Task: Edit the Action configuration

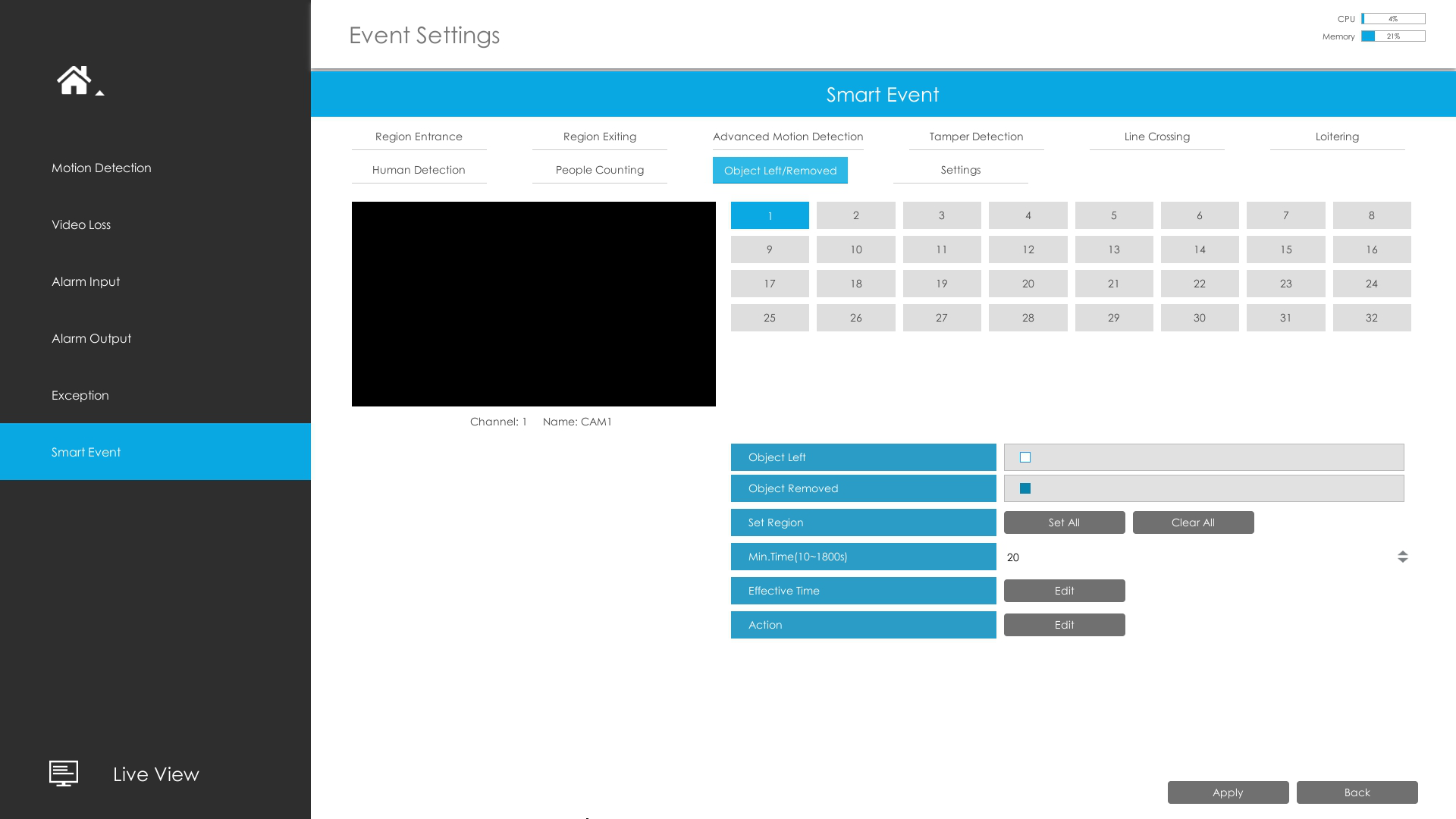Action: (x=1064, y=625)
